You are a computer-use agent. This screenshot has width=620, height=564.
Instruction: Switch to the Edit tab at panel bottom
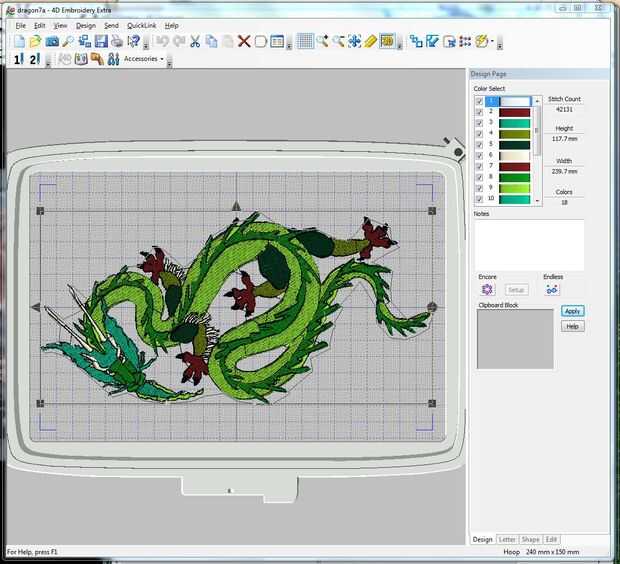tap(551, 539)
